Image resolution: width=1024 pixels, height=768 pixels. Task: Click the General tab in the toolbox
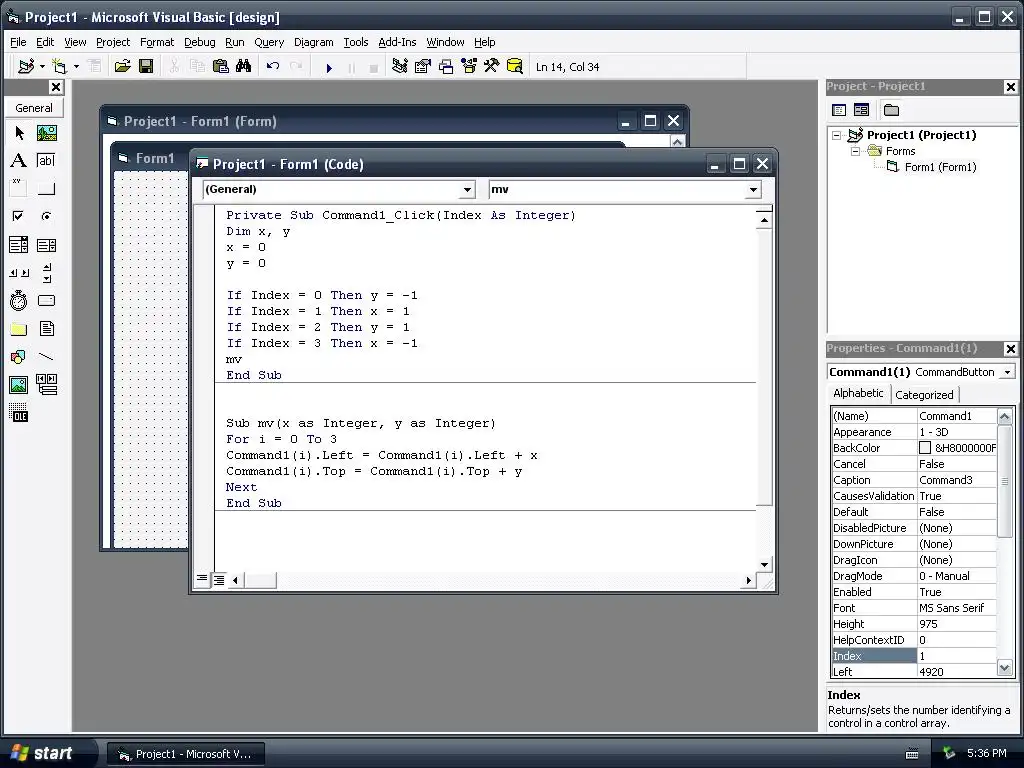(34, 108)
